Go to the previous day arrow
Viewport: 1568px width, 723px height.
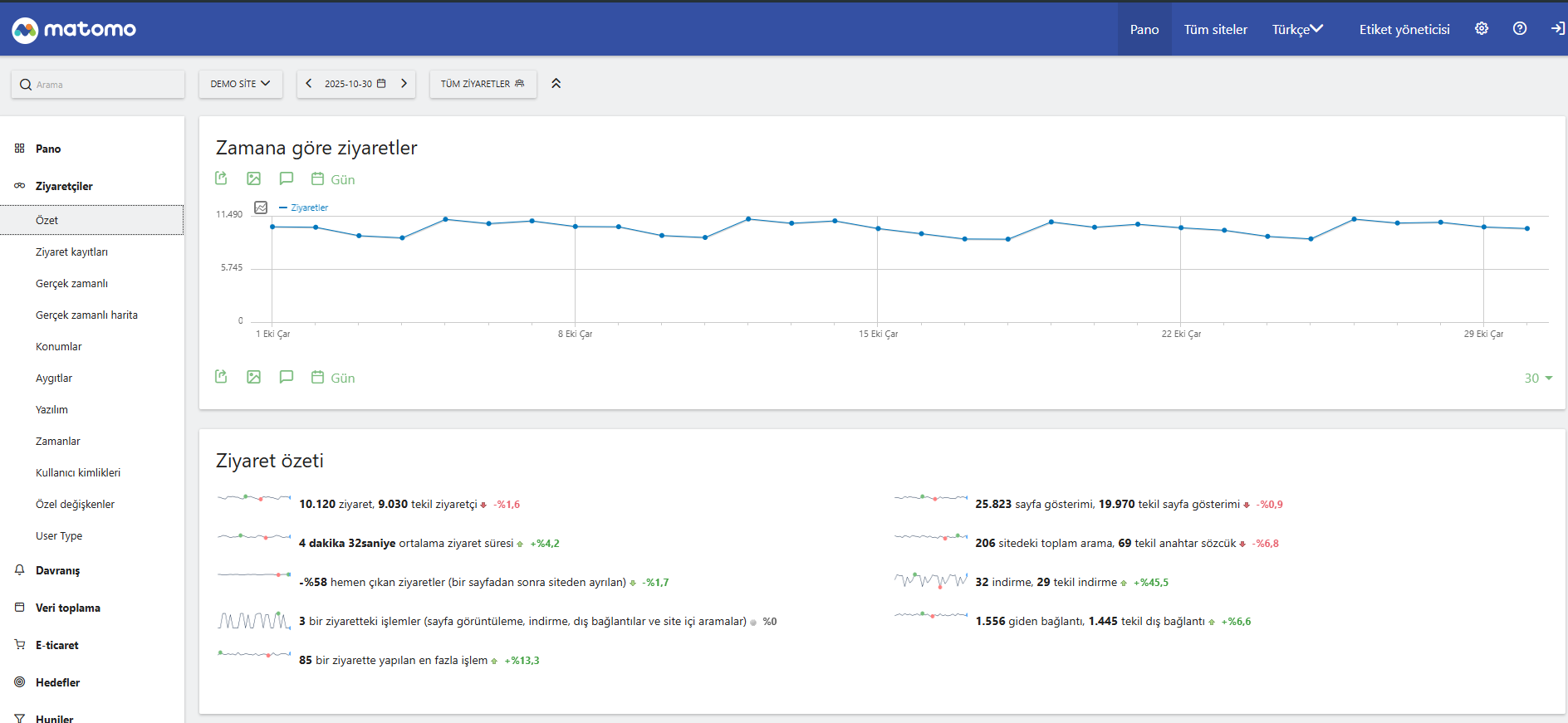pyautogui.click(x=309, y=84)
